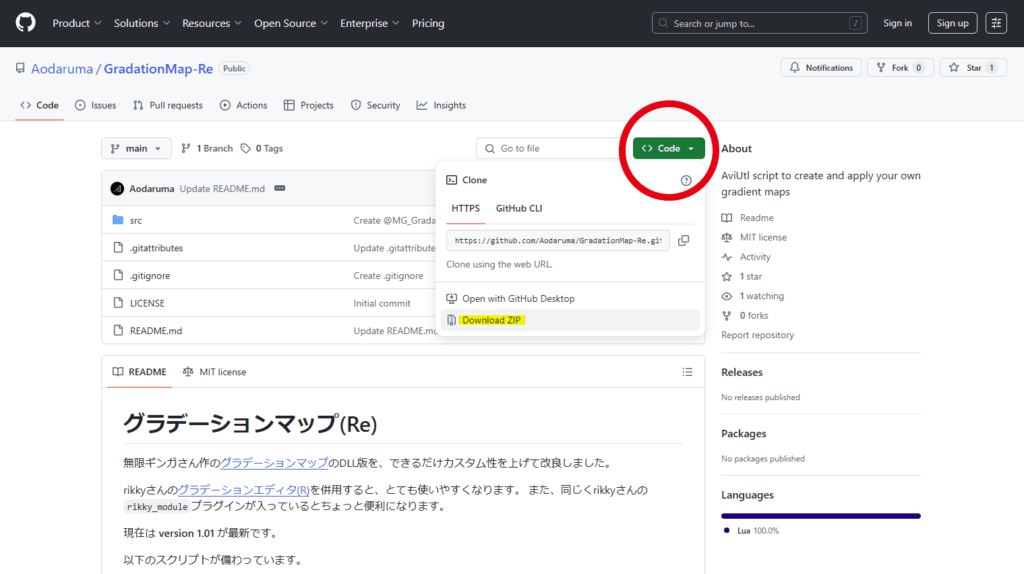Open the グラデーションマップ link in README
1024x574 pixels.
click(x=274, y=463)
